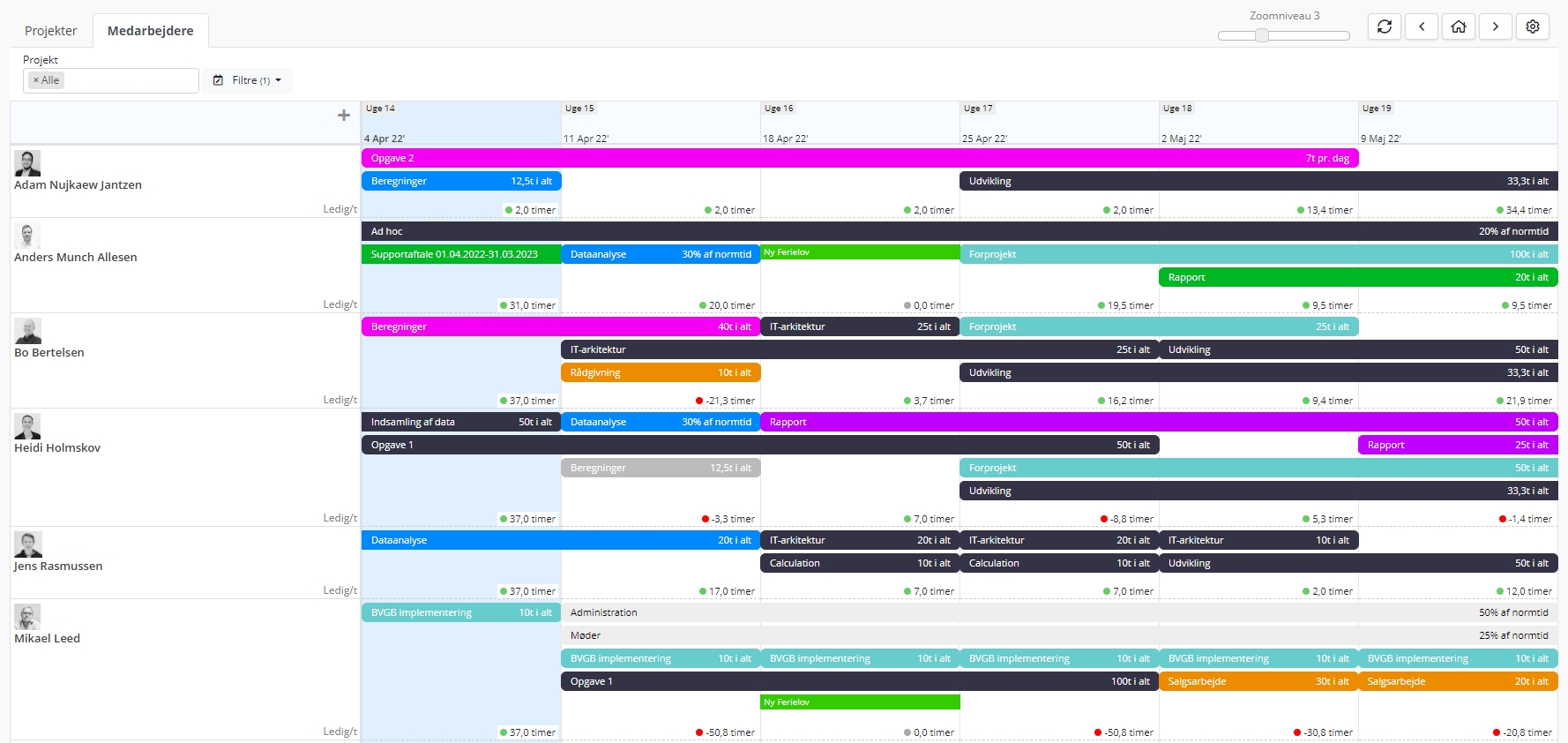Open Adam's magenta Opgave 2 bar

click(860, 158)
